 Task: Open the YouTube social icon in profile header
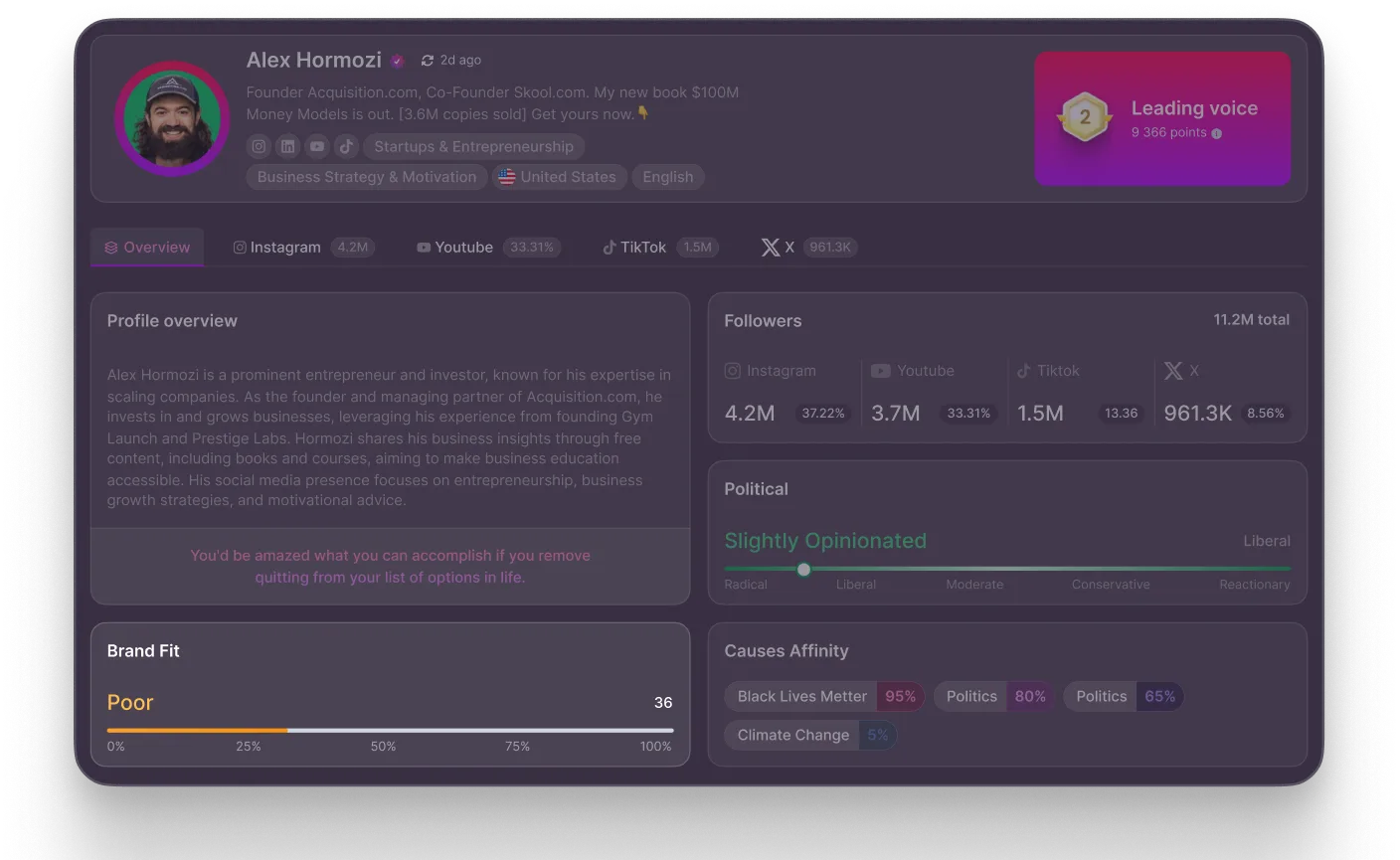pos(316,146)
